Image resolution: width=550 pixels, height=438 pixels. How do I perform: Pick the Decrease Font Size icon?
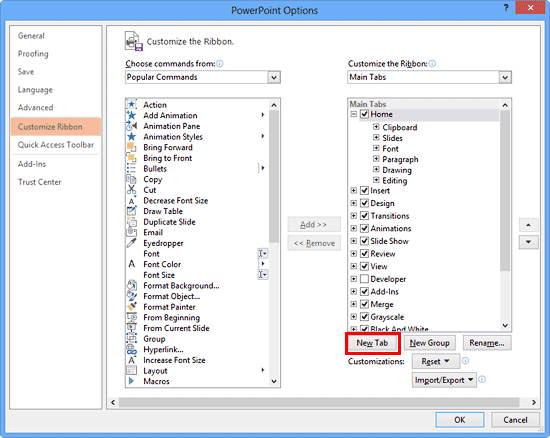point(132,200)
